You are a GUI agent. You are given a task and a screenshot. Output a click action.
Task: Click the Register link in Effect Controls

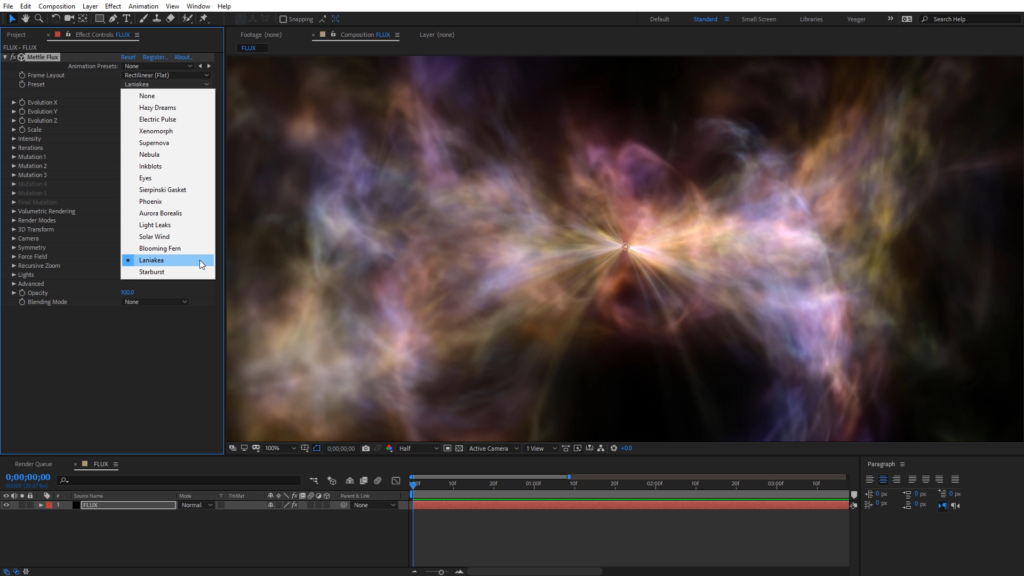coord(154,57)
